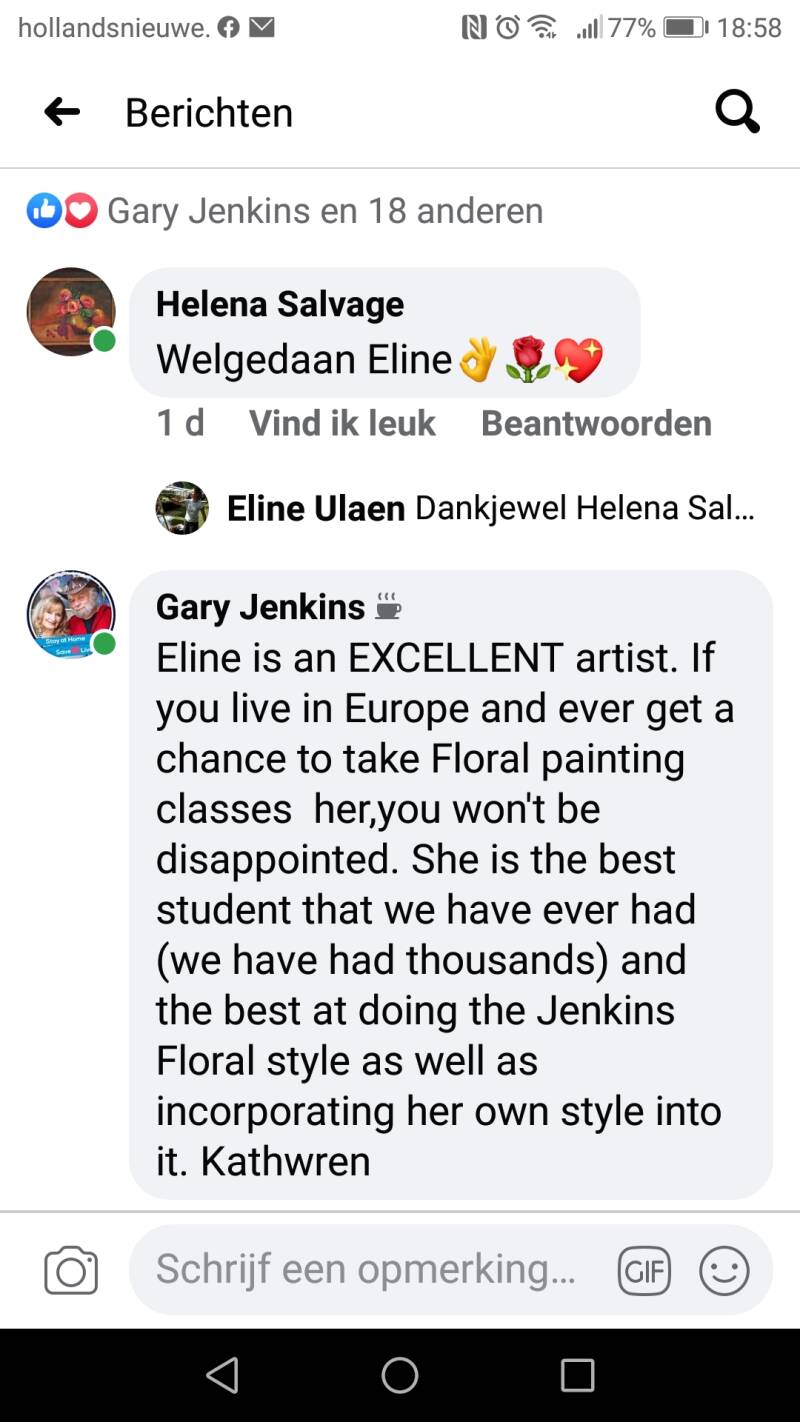This screenshot has width=800, height=1422.
Task: Tap the red heart reaction icon
Action: pos(81,211)
